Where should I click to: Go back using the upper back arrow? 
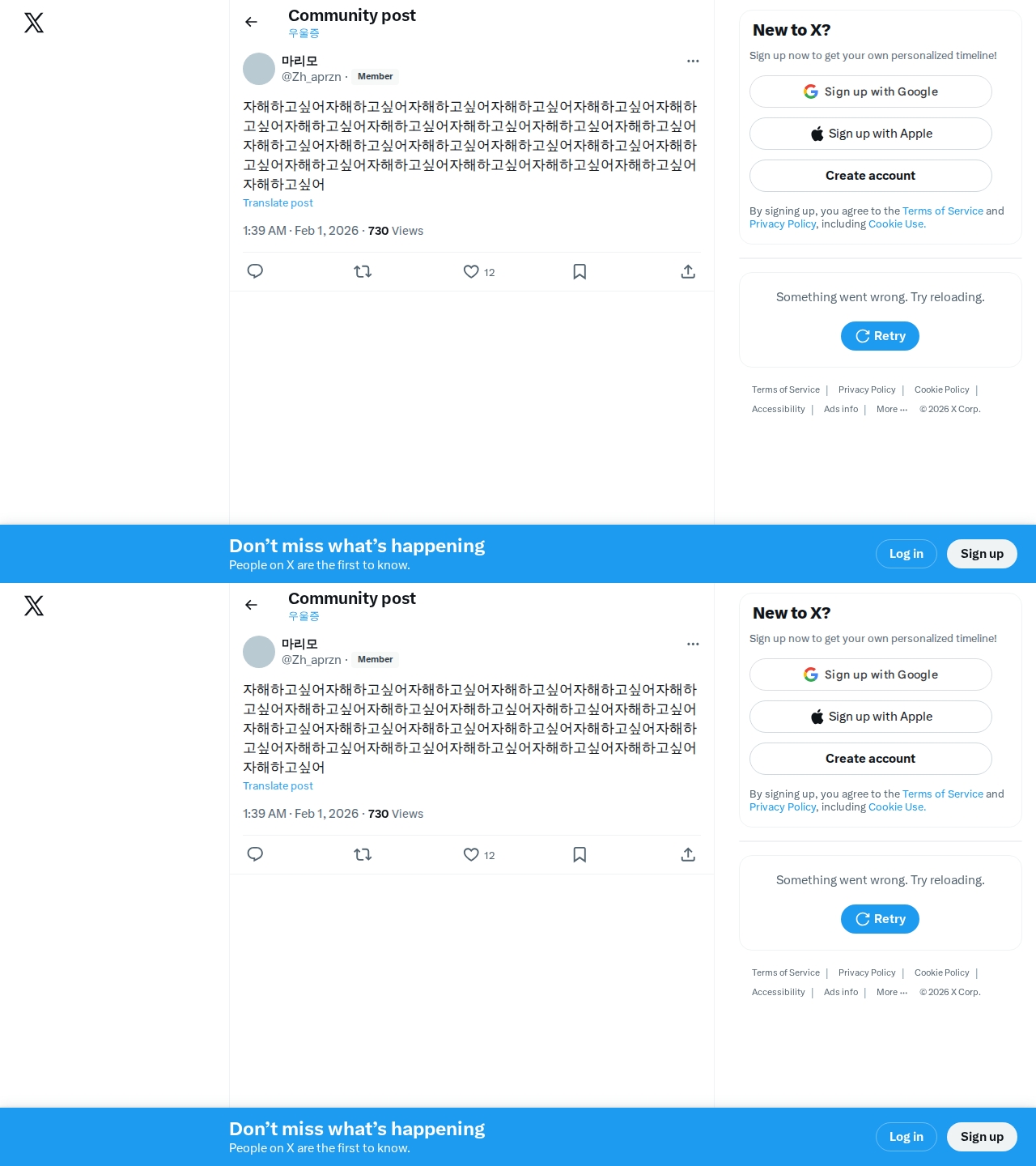(x=251, y=22)
